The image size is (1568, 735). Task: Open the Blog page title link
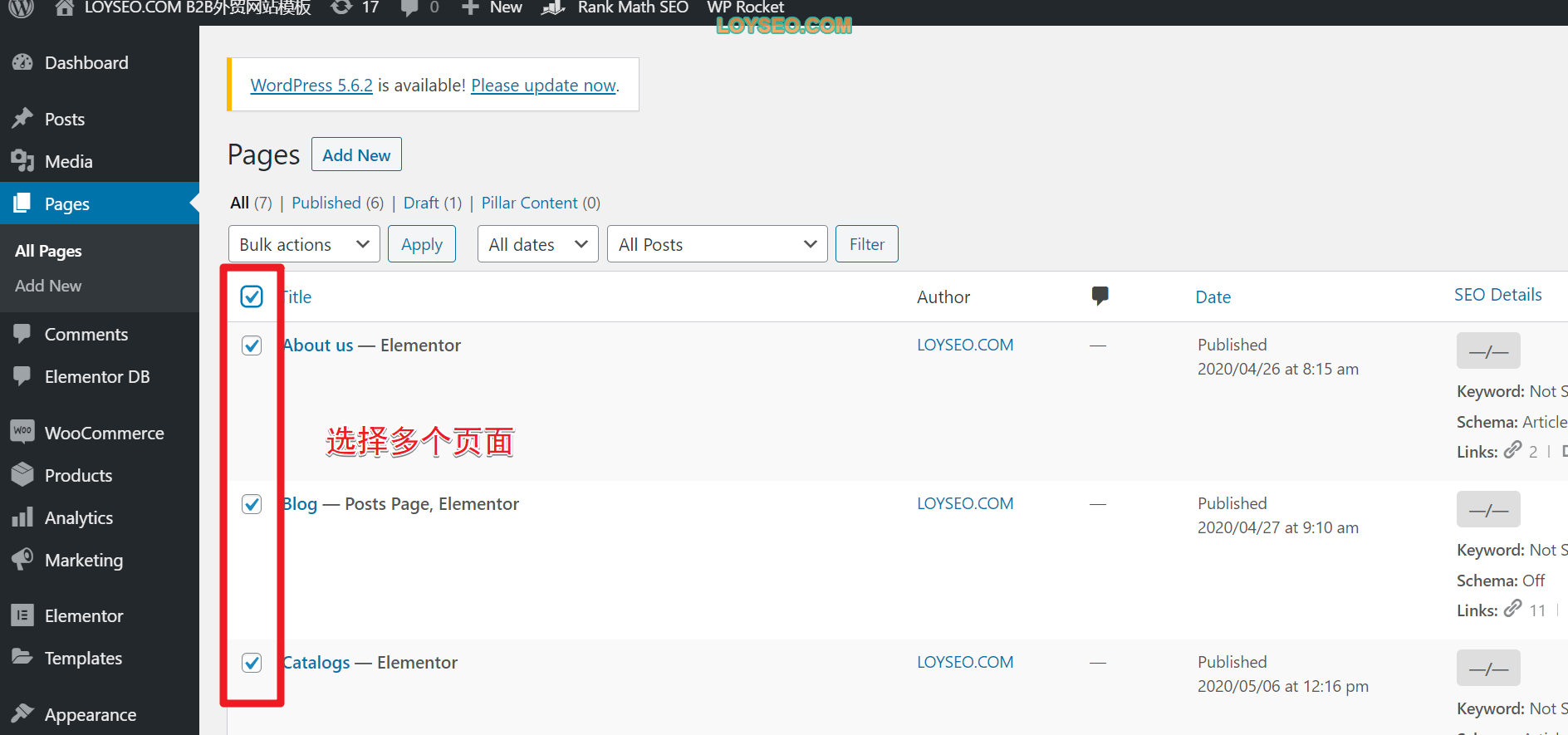pyautogui.click(x=301, y=503)
